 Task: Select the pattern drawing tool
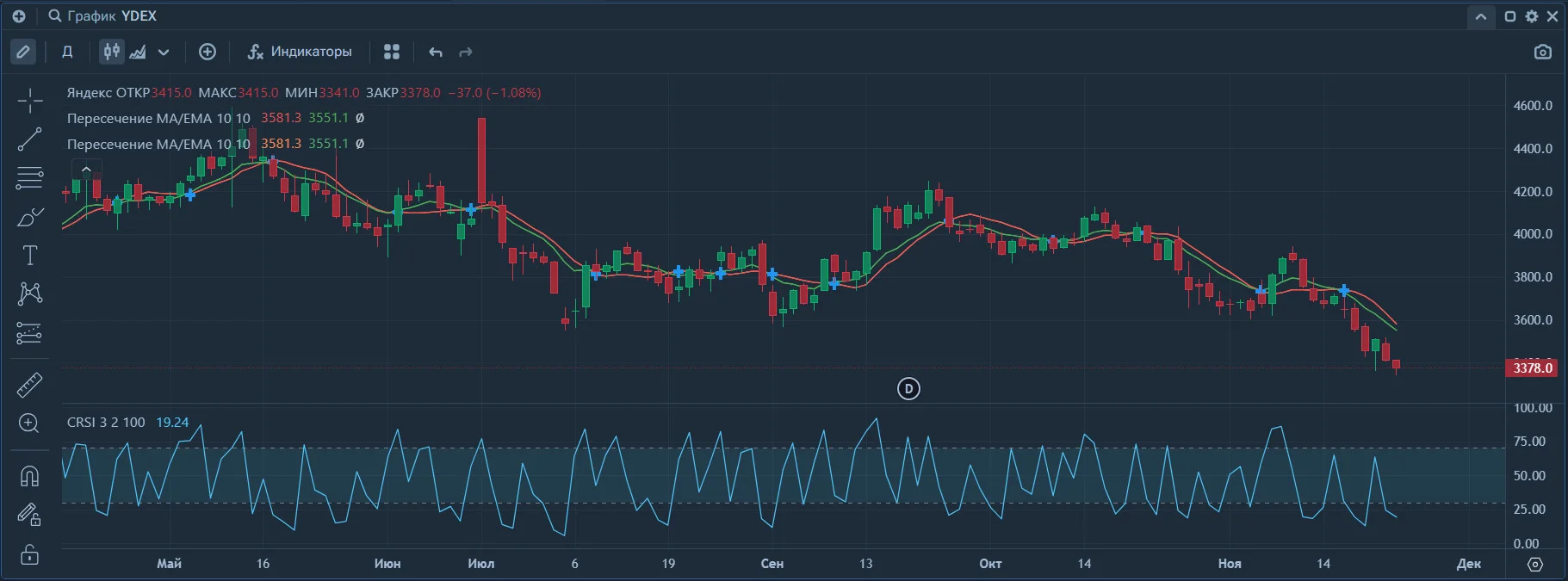point(29,294)
